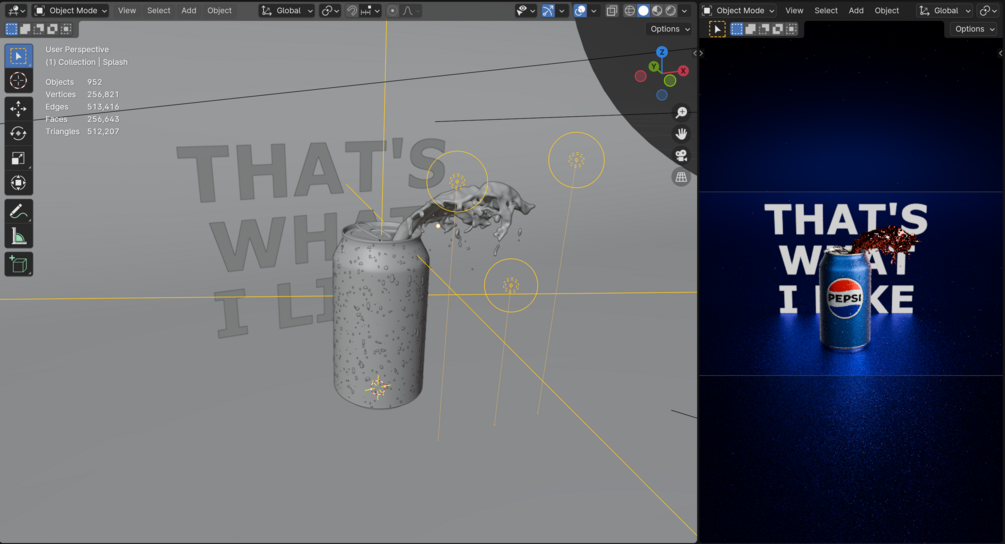The image size is (1005, 544).
Task: Open View menu in right viewport
Action: (x=794, y=10)
